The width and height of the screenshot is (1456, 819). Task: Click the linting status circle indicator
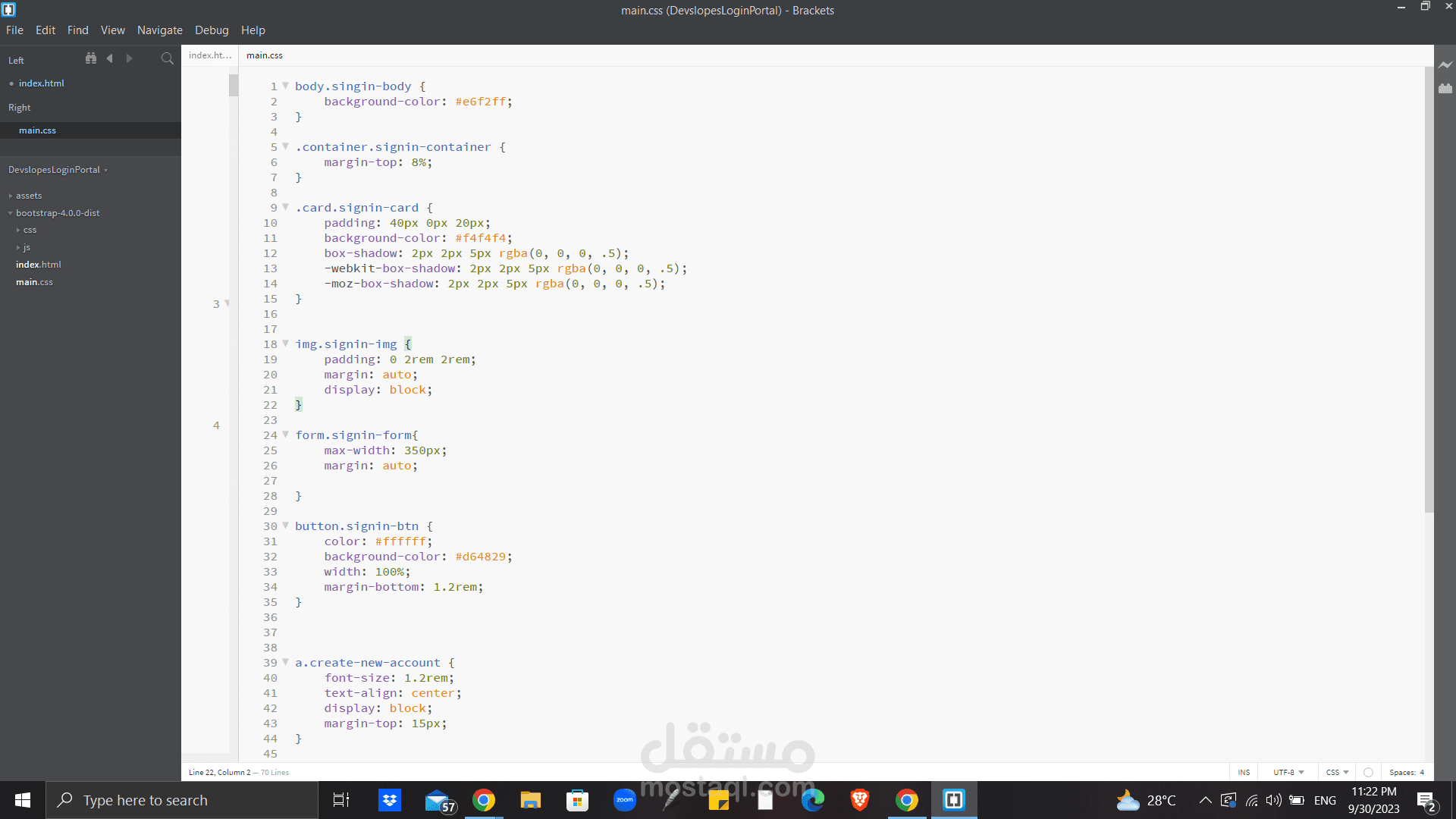[1368, 772]
